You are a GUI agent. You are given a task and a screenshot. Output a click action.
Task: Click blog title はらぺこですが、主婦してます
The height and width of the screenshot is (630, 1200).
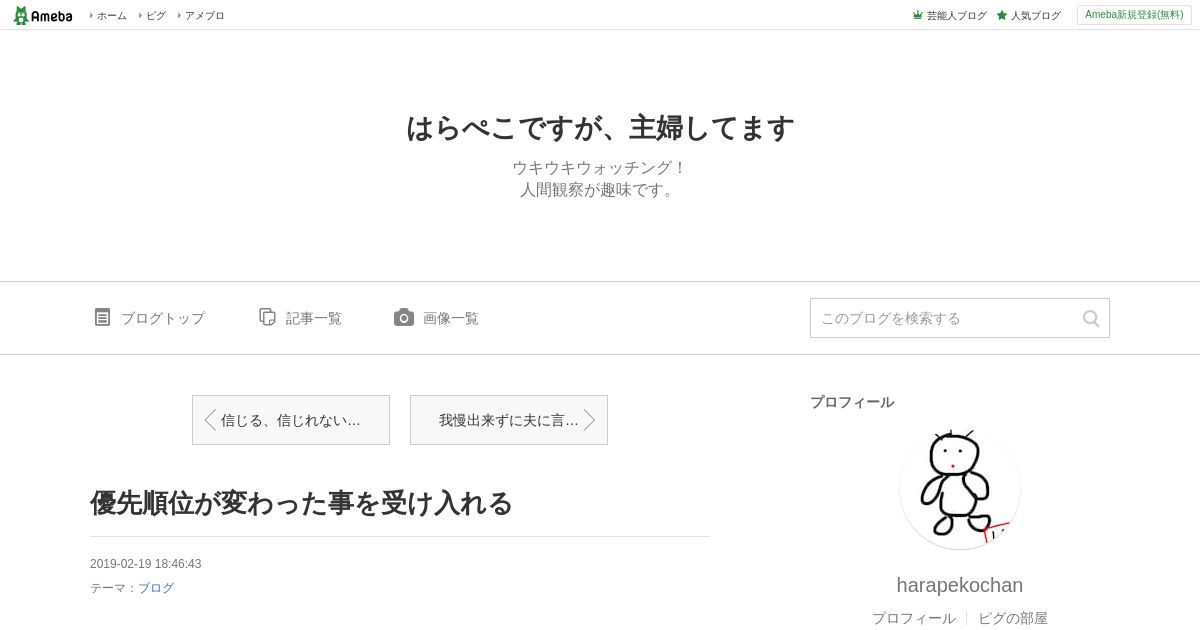(x=600, y=128)
